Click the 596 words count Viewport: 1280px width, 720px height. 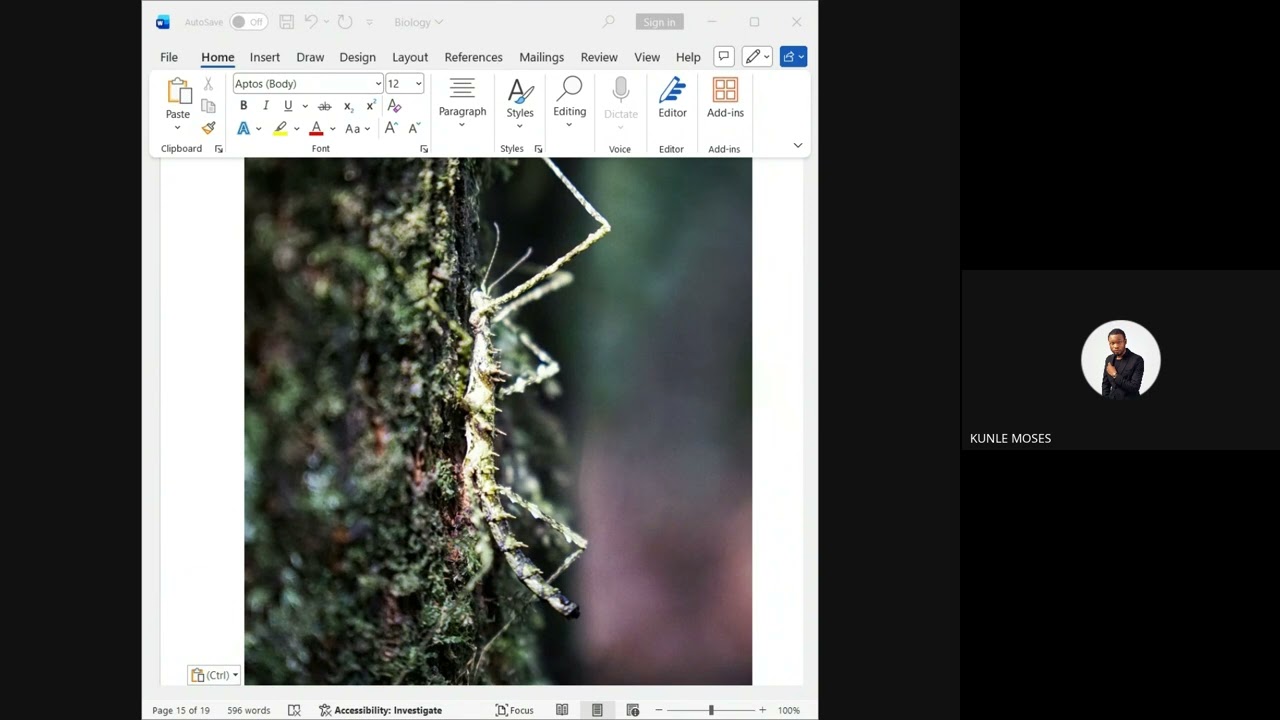click(x=249, y=710)
